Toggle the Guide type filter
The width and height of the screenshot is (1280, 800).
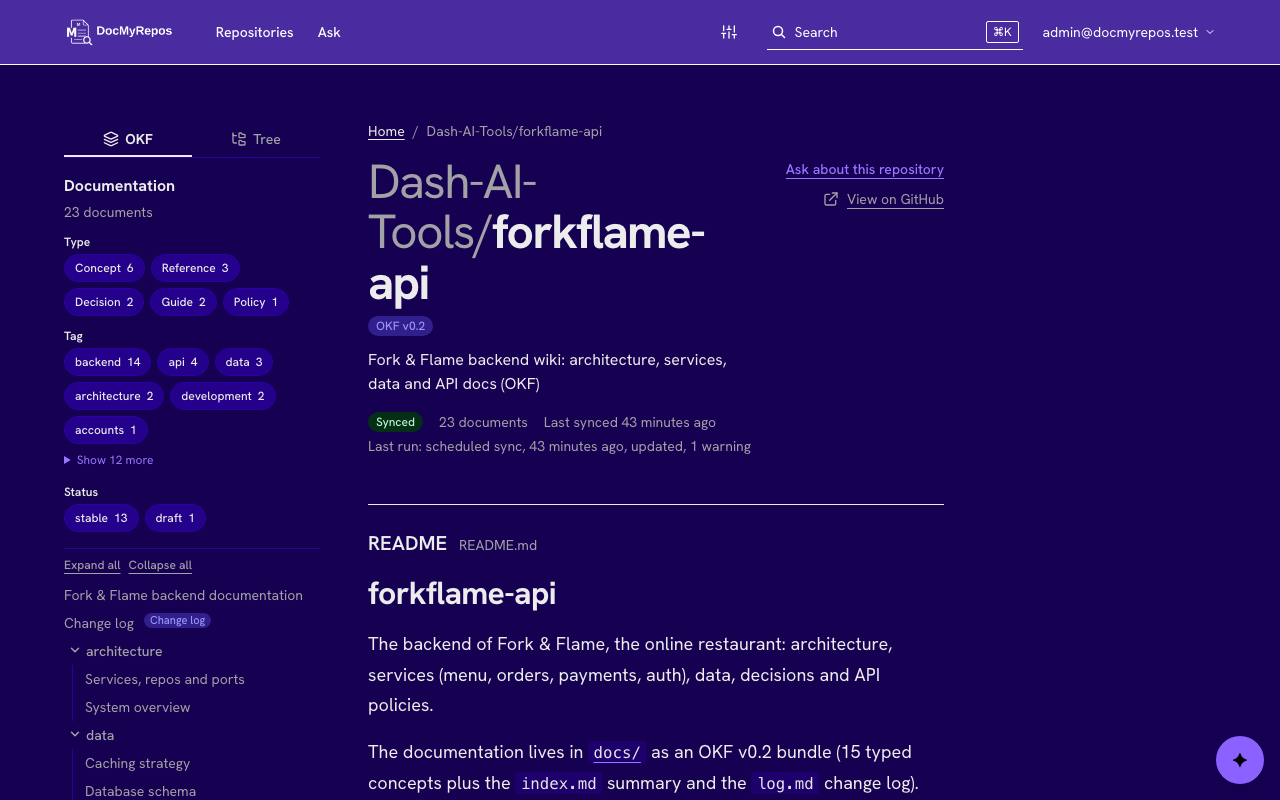point(184,302)
